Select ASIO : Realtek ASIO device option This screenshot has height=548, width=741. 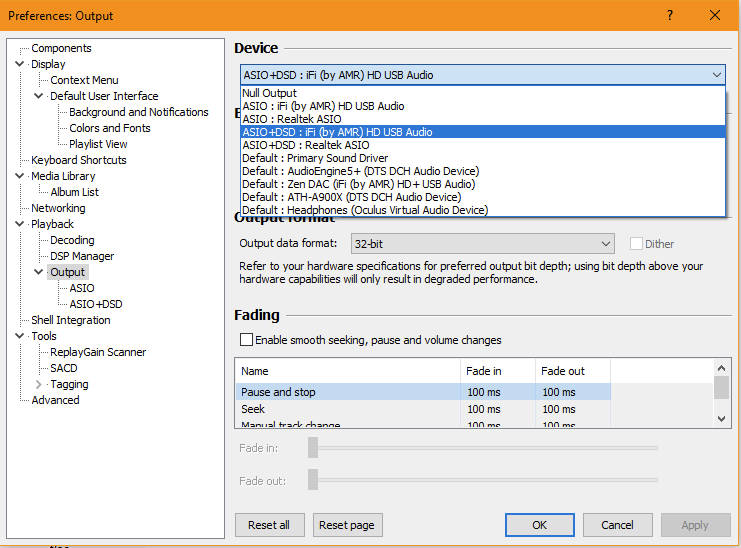(292, 119)
